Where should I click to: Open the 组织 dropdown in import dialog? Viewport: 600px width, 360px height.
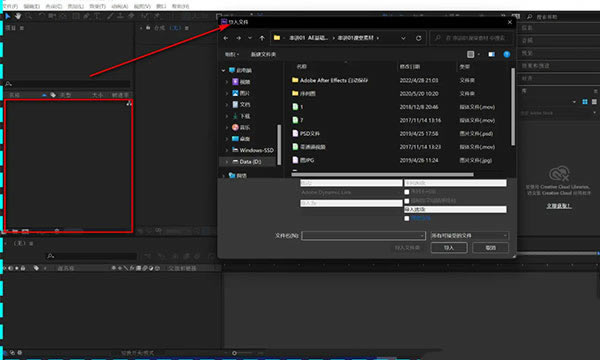tap(232, 54)
